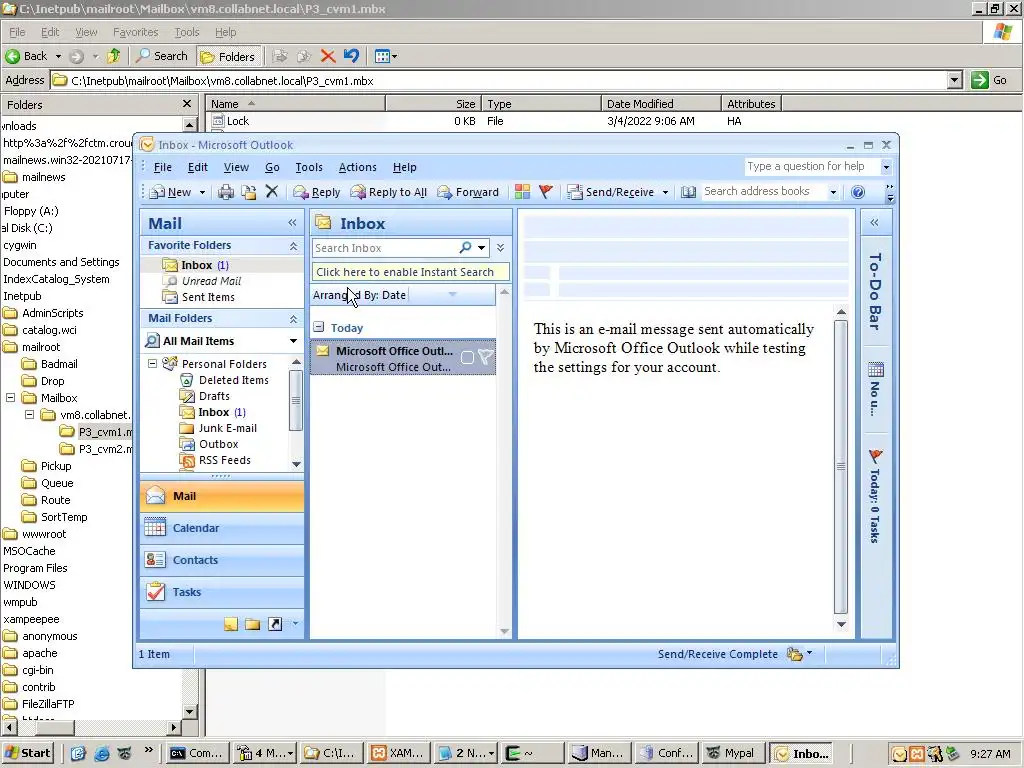This screenshot has height=768, width=1024.
Task: Click the Move to Folder icon in Outlook
Action: coord(249,192)
